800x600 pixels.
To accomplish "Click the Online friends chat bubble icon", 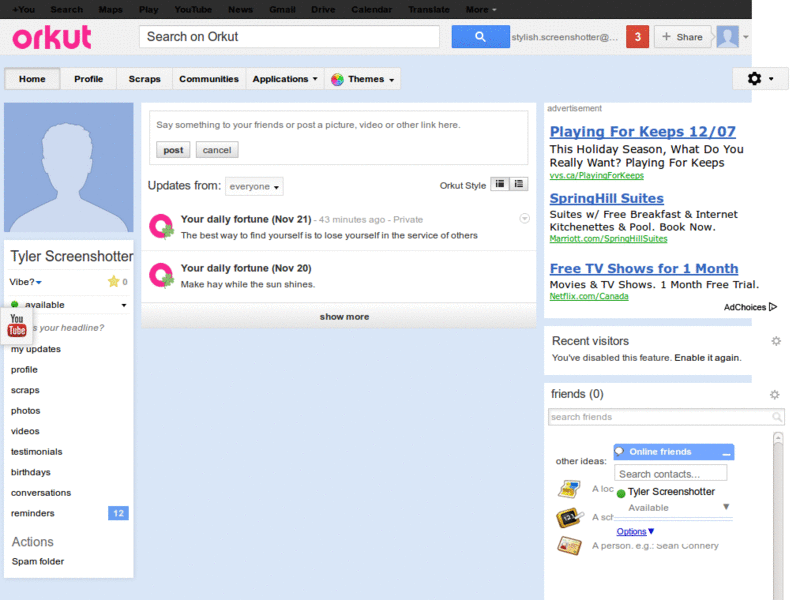I will click(619, 452).
